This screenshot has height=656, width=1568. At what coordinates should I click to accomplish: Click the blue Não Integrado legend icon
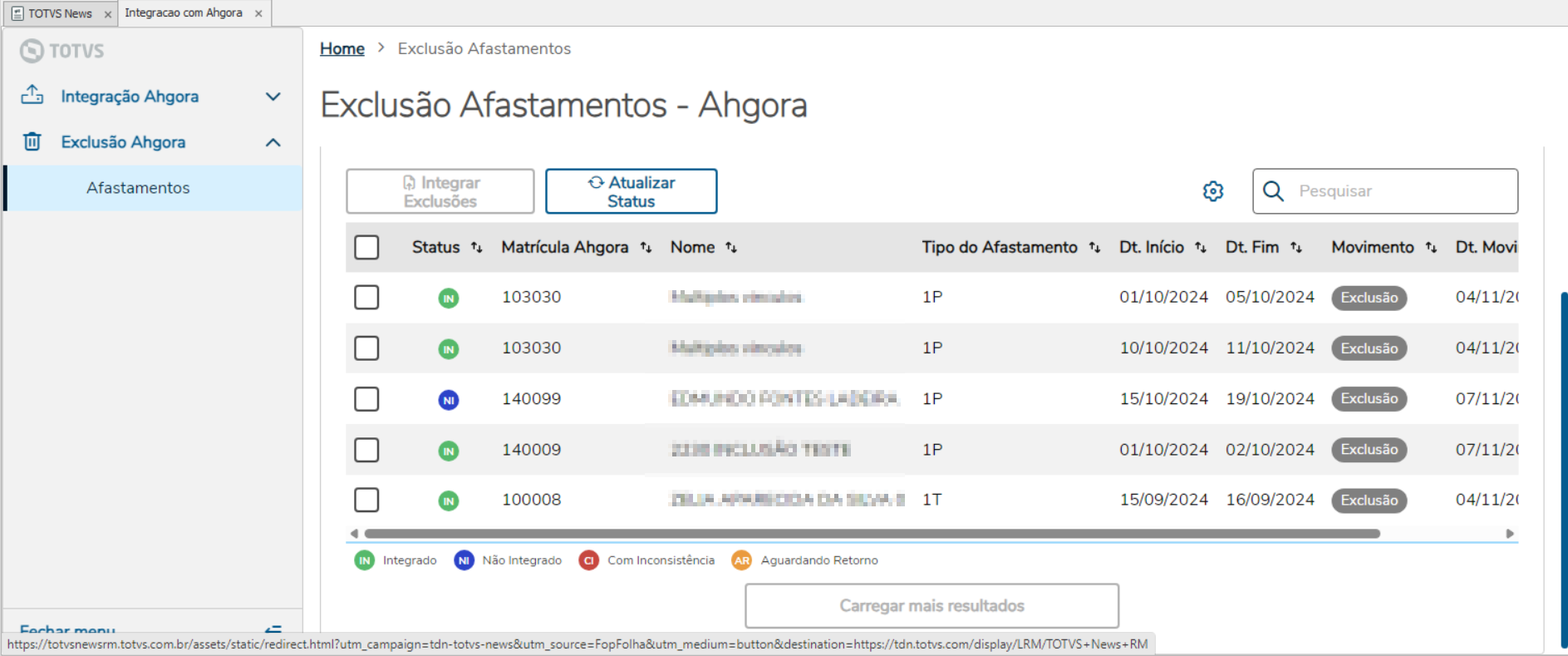coord(464,560)
